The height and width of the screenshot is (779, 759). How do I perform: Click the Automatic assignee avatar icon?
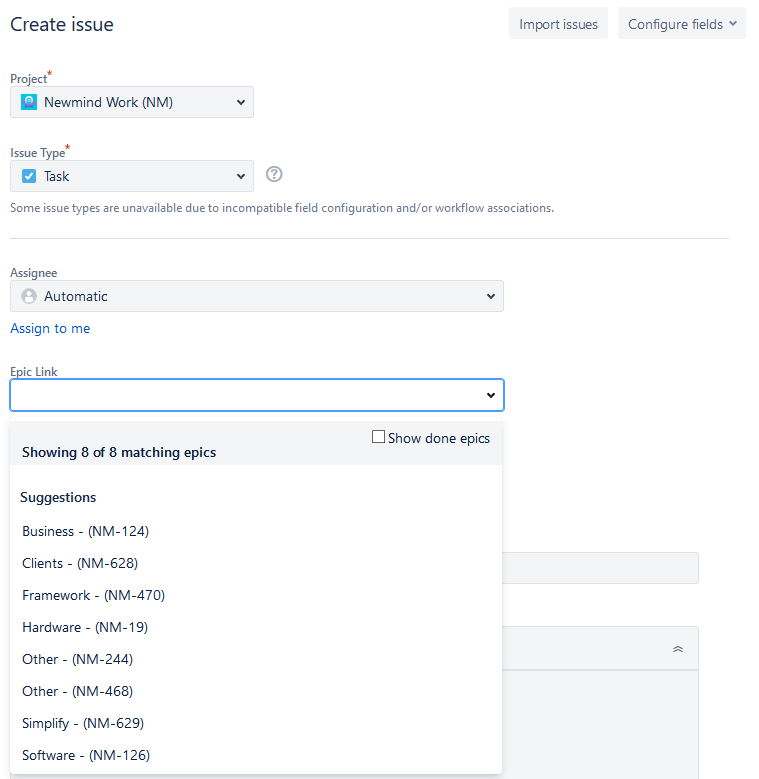(x=29, y=297)
